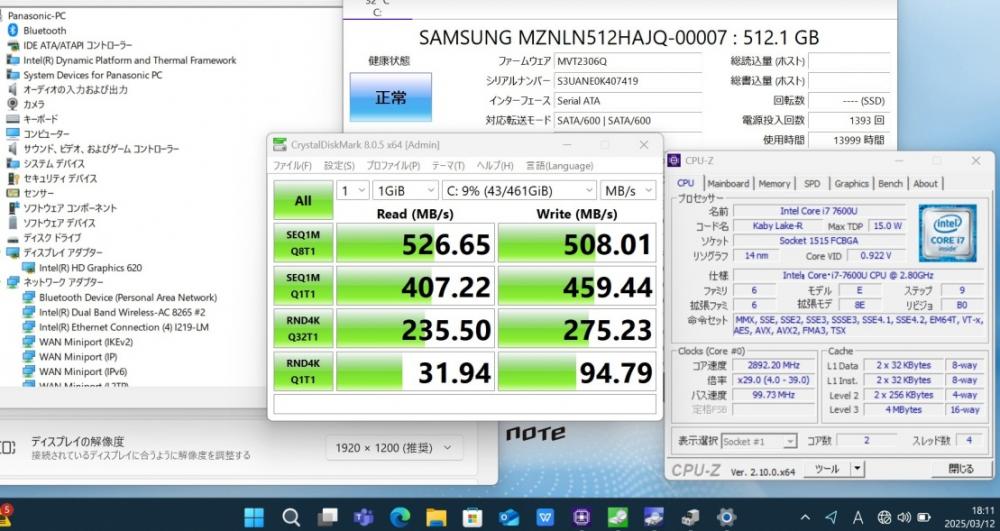Select Intel(R) Ethernet Connection (4) I219-LM
This screenshot has width=1000, height=531.
point(124,327)
